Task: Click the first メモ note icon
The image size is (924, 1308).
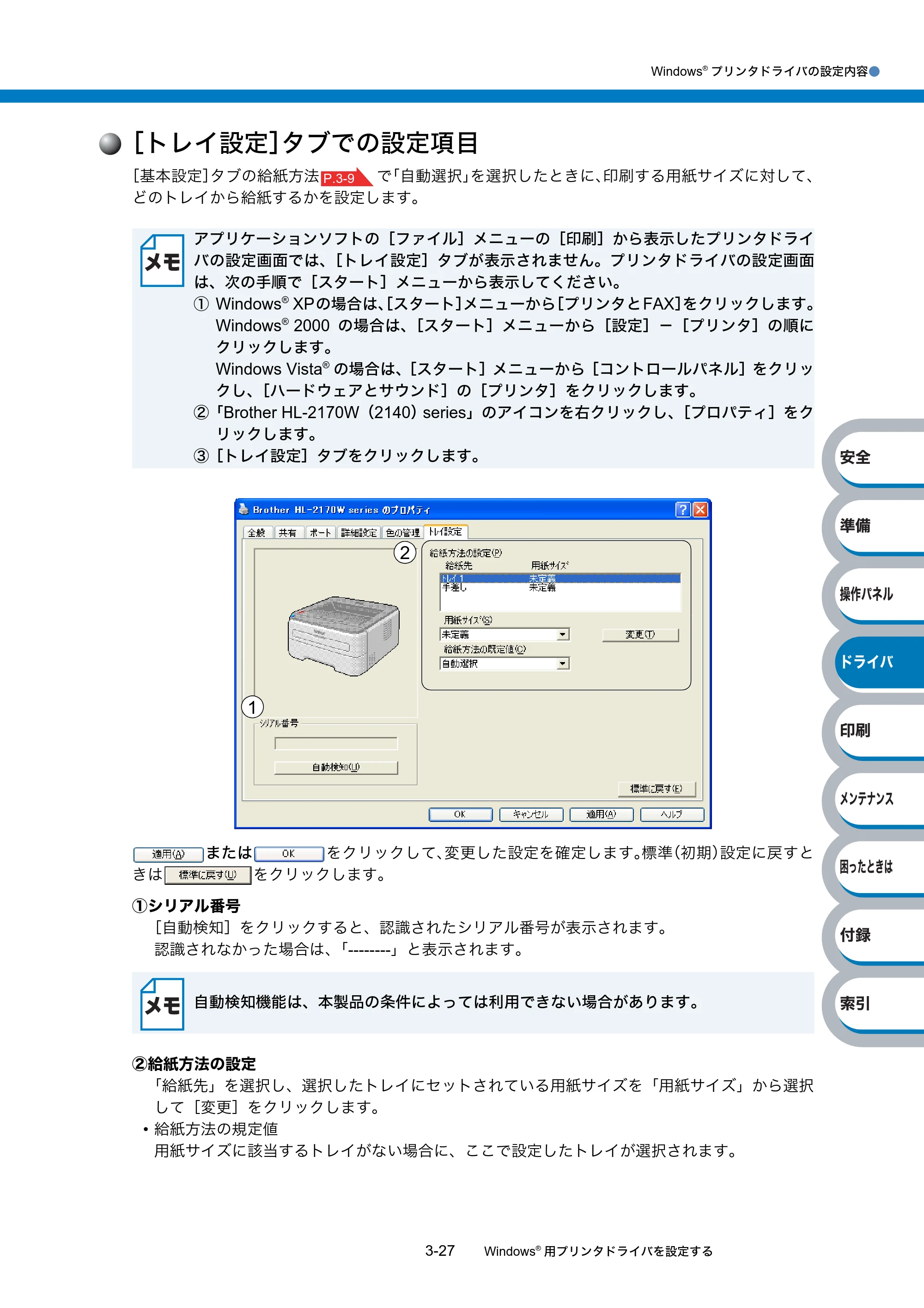Action: [x=162, y=260]
